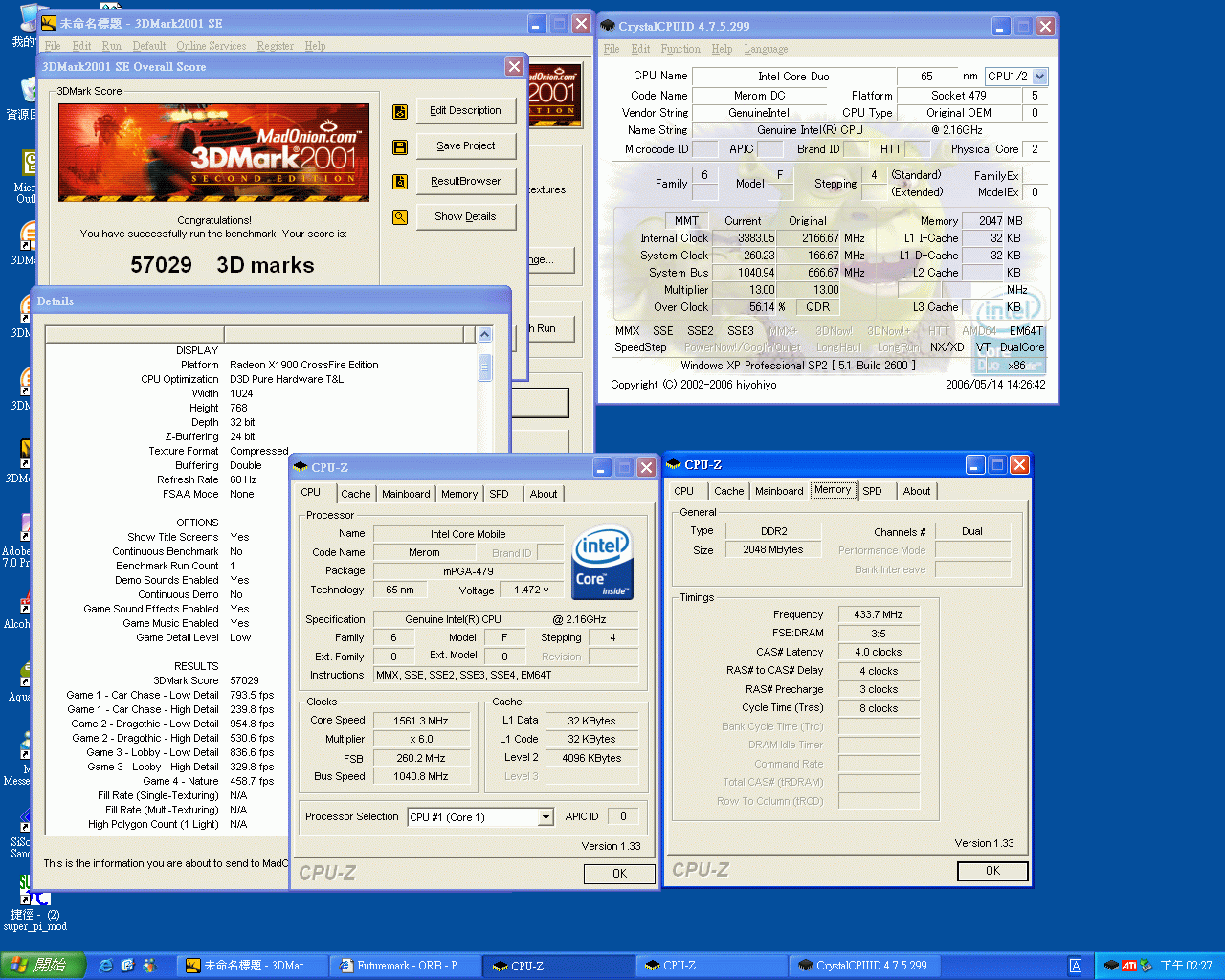1225x980 pixels.
Task: Click the Platform value Socket 479
Action: (958, 96)
